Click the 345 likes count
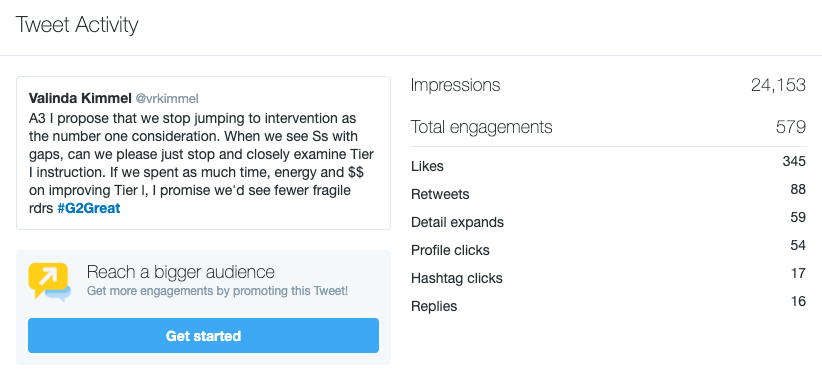822x374 pixels. pyautogui.click(x=794, y=162)
